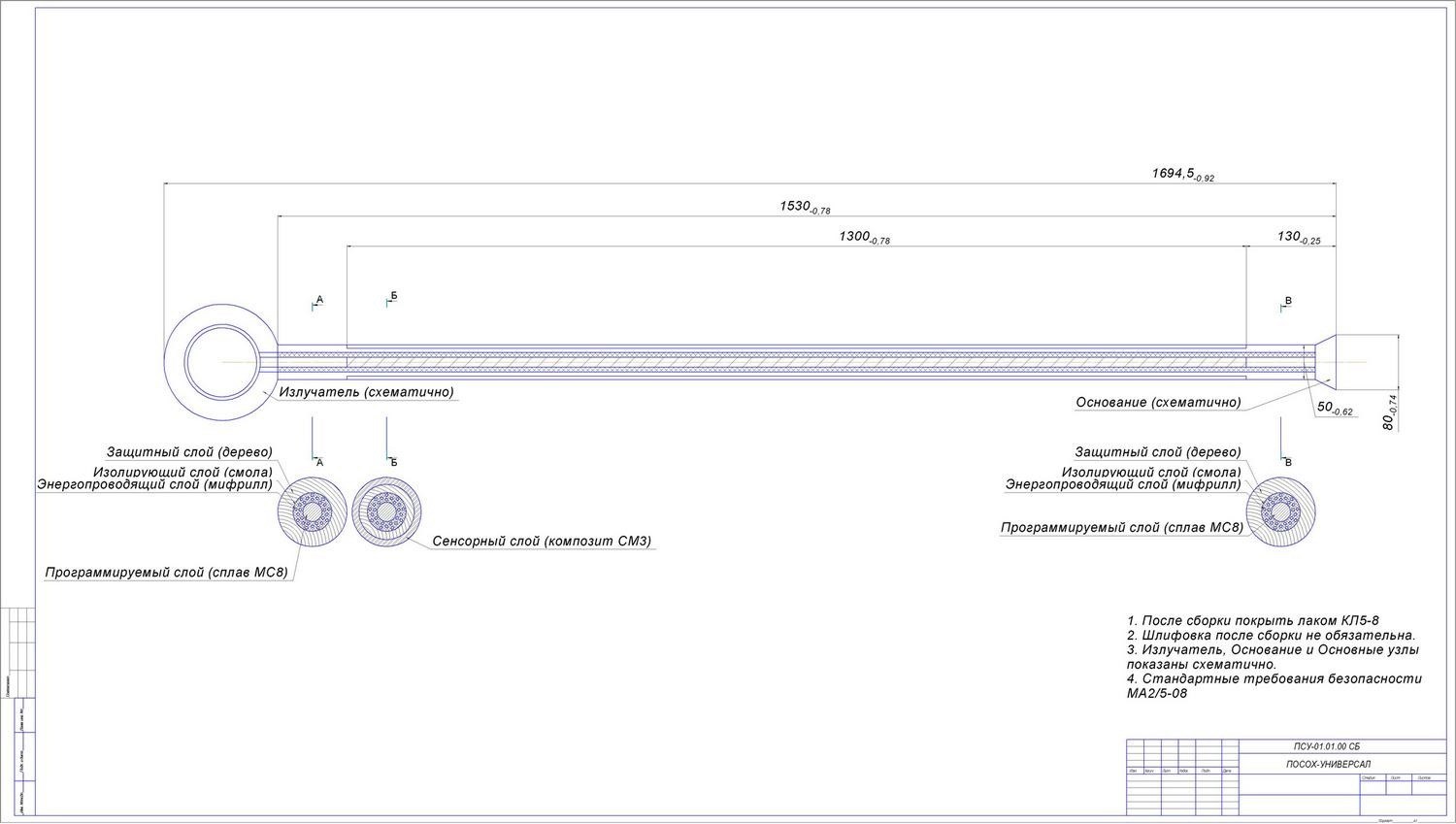Click the 130 dimension near the base

pyautogui.click(x=1299, y=237)
